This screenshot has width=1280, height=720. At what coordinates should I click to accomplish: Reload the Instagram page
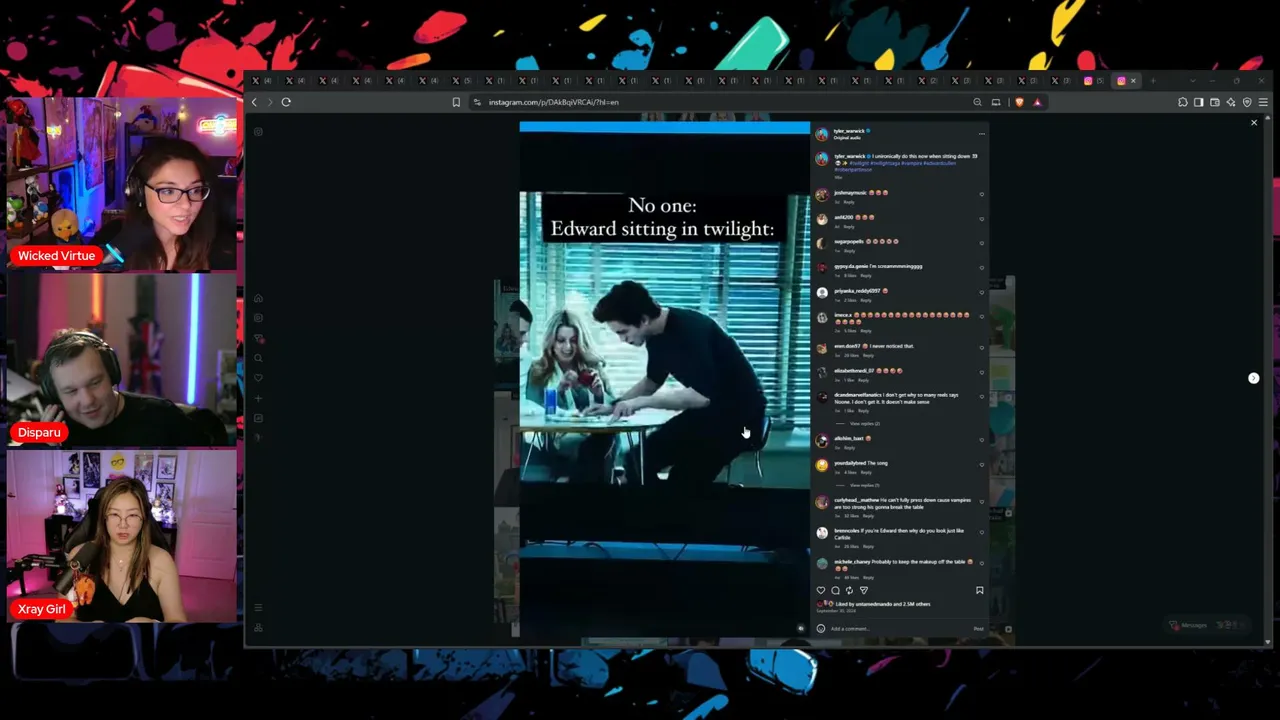pyautogui.click(x=286, y=102)
